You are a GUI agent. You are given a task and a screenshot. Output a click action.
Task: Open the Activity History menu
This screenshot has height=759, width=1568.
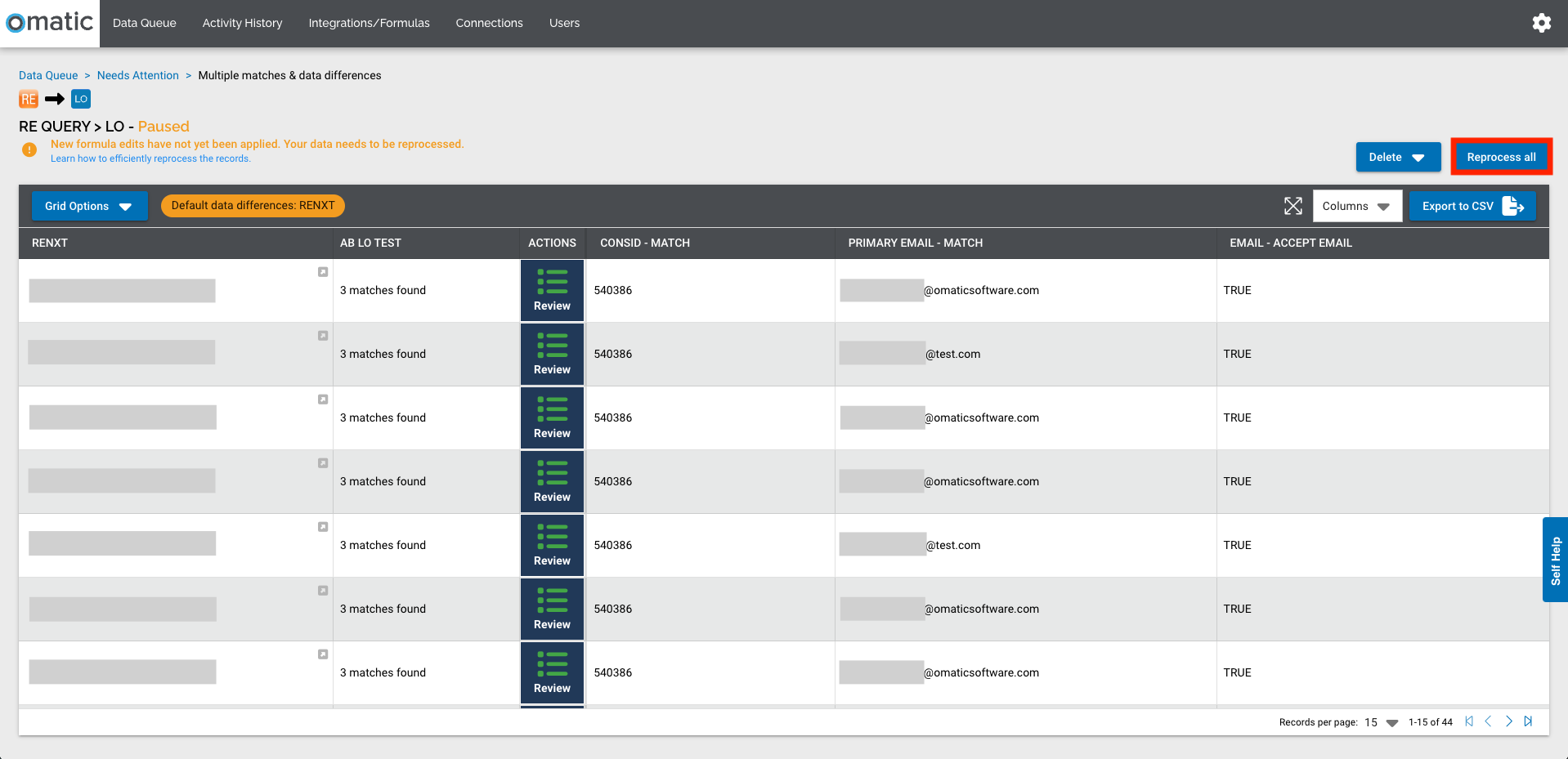coord(242,23)
